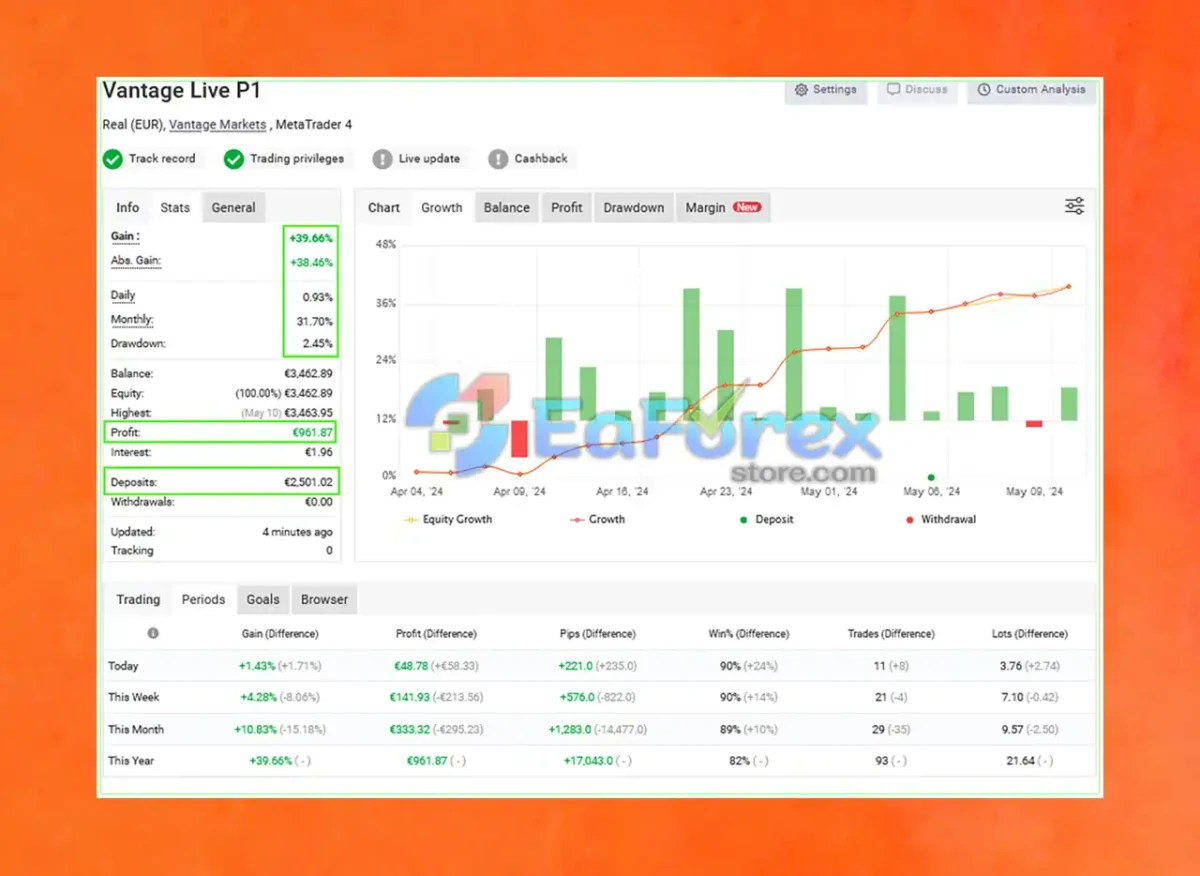
Task: Select the Chart tab
Action: 384,207
